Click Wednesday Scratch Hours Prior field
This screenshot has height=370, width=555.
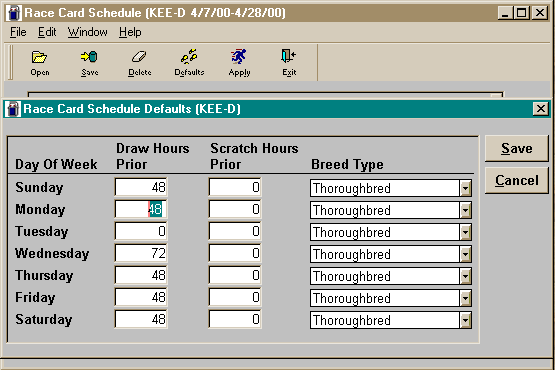coord(235,253)
